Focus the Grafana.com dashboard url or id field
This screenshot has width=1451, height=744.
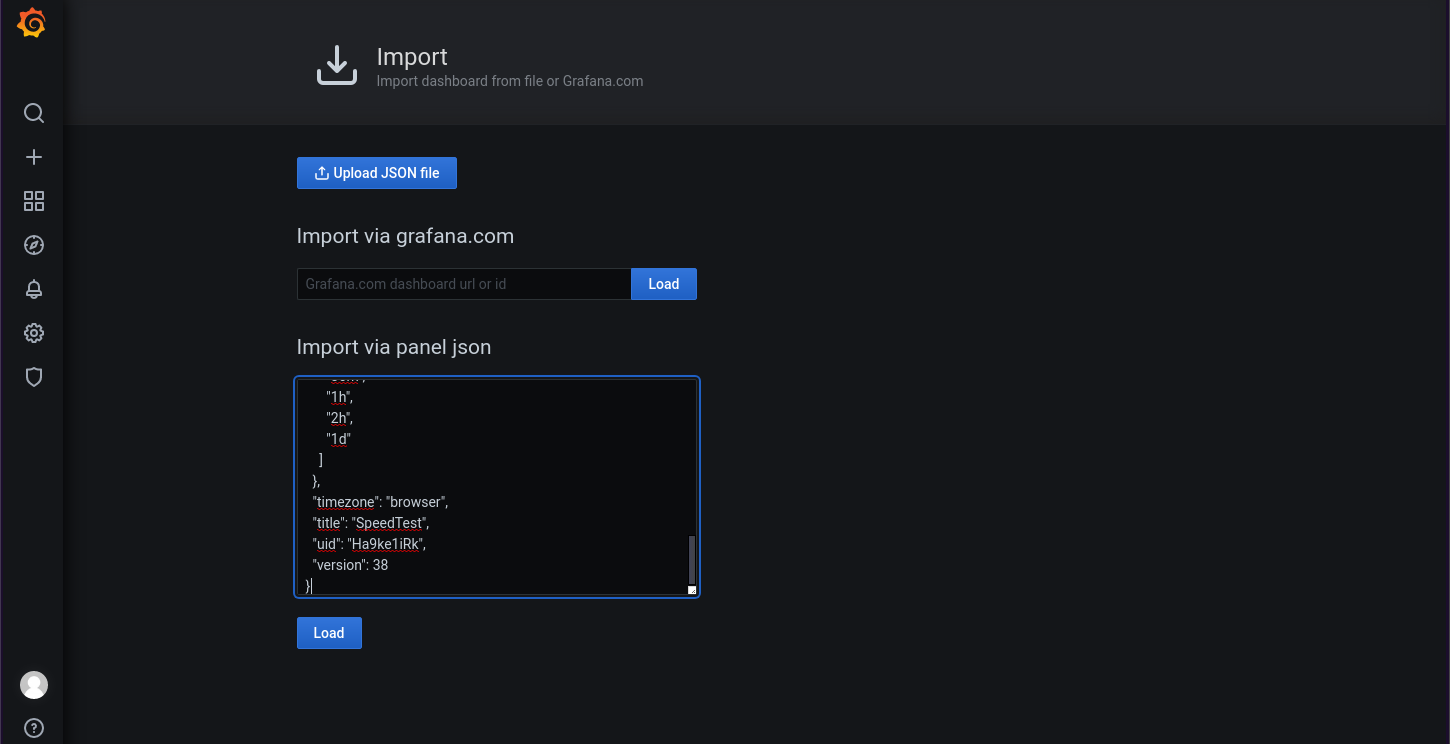(x=464, y=284)
